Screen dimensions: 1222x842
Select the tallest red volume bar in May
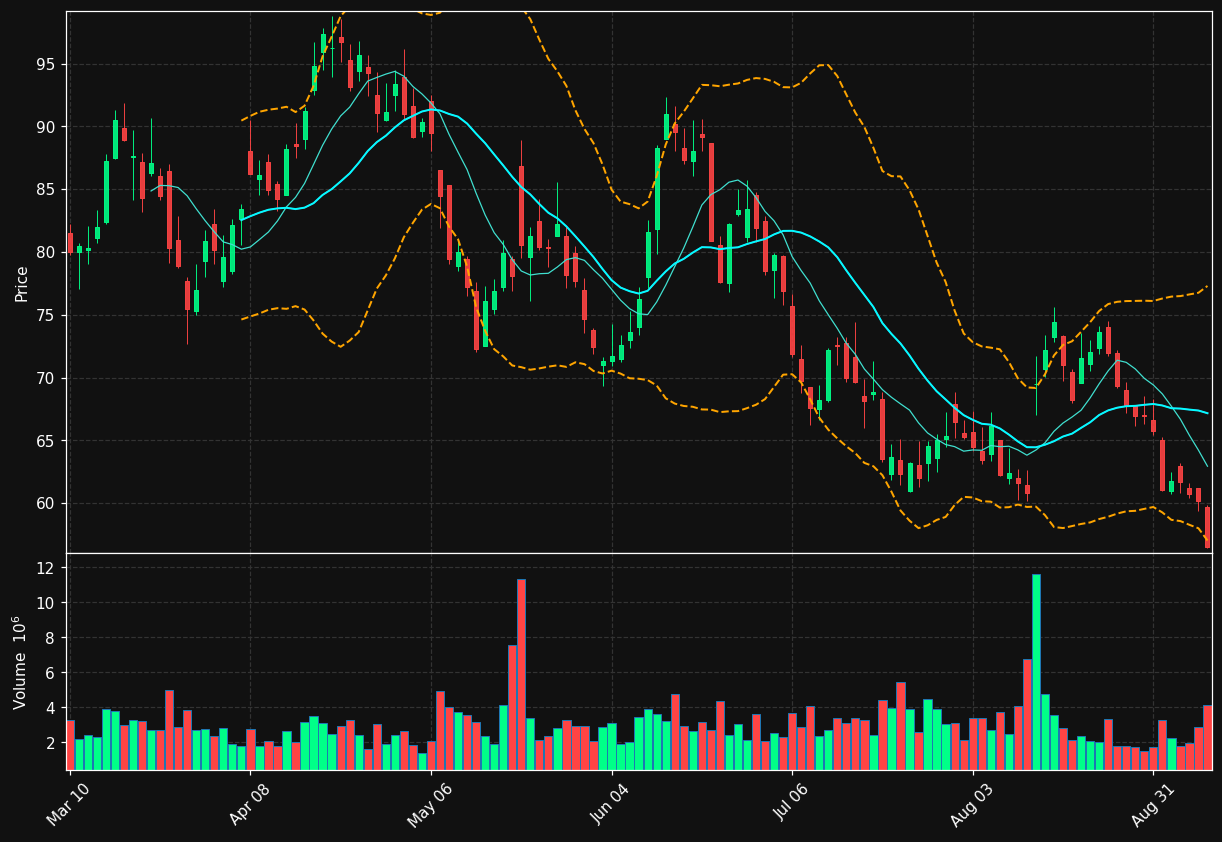521,674
